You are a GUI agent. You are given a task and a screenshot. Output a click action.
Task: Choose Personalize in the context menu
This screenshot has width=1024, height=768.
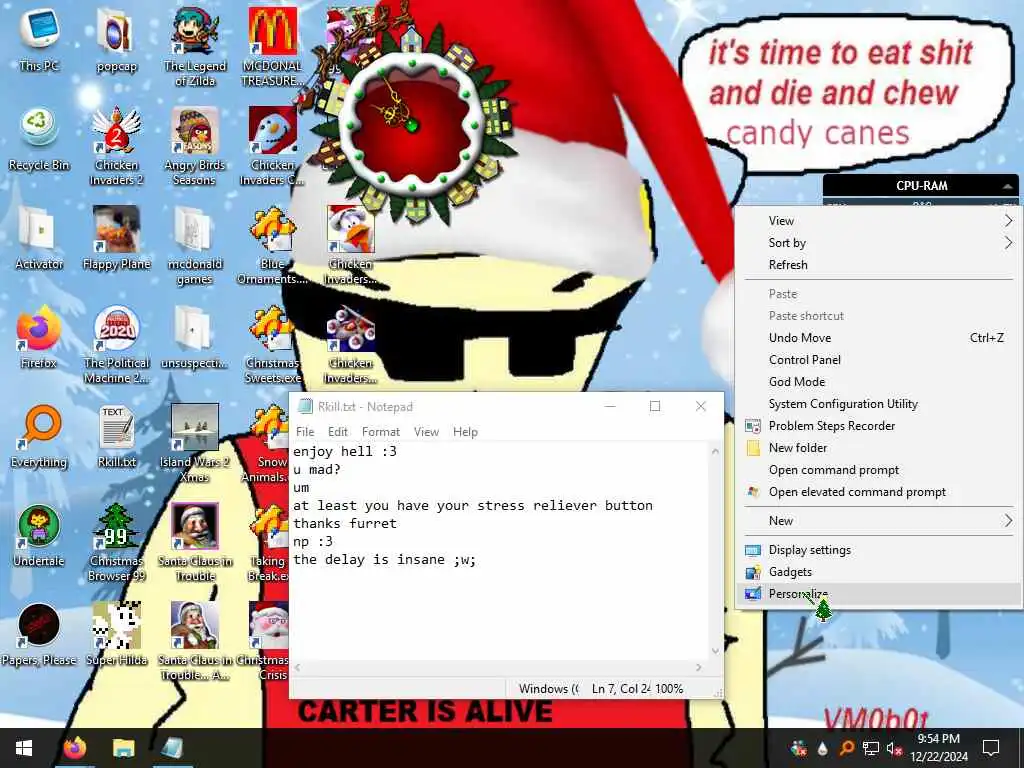click(x=878, y=594)
